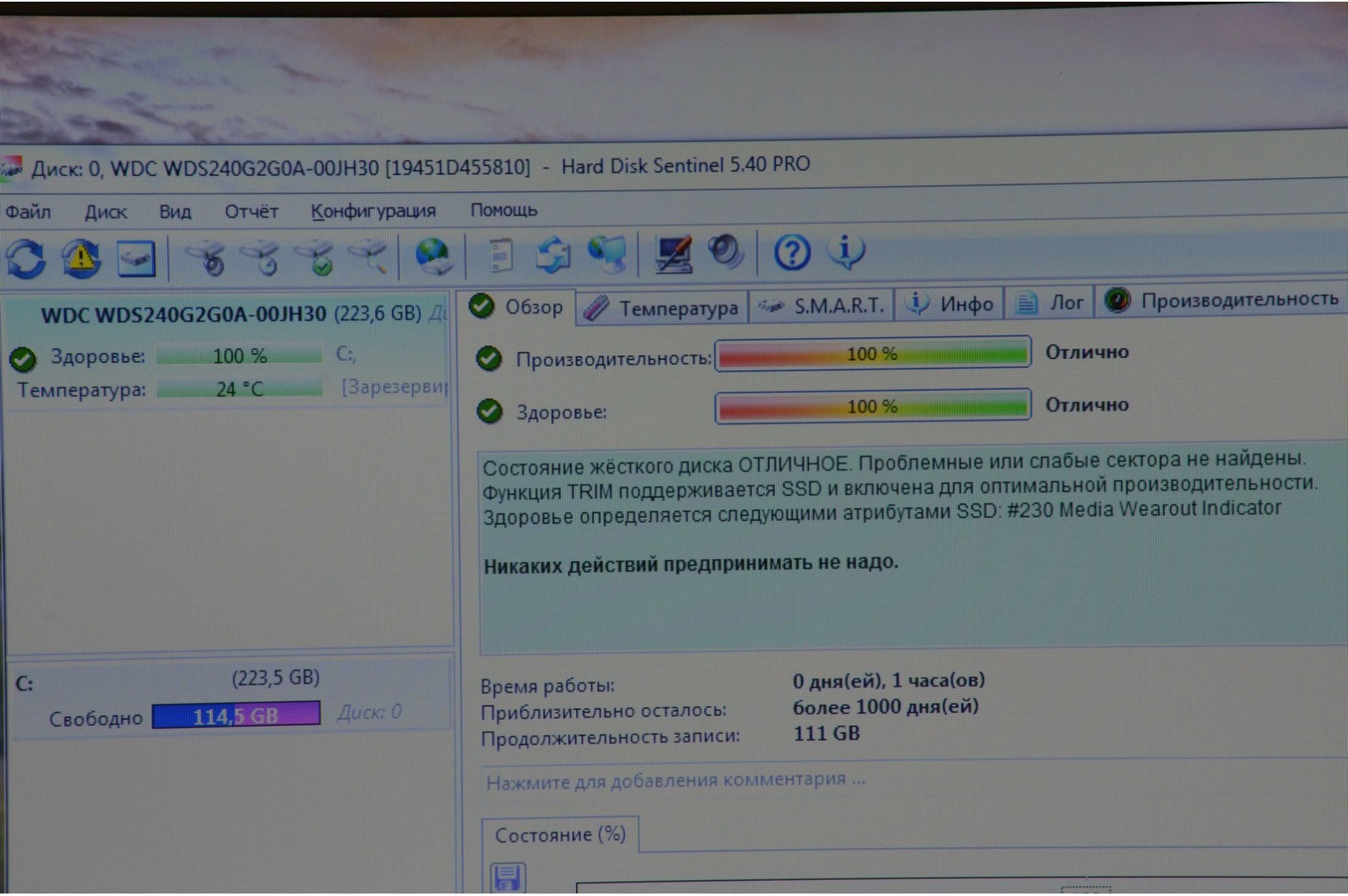Click the refresh with warning triangle icon
This screenshot has width=1348, height=896.
point(81,258)
